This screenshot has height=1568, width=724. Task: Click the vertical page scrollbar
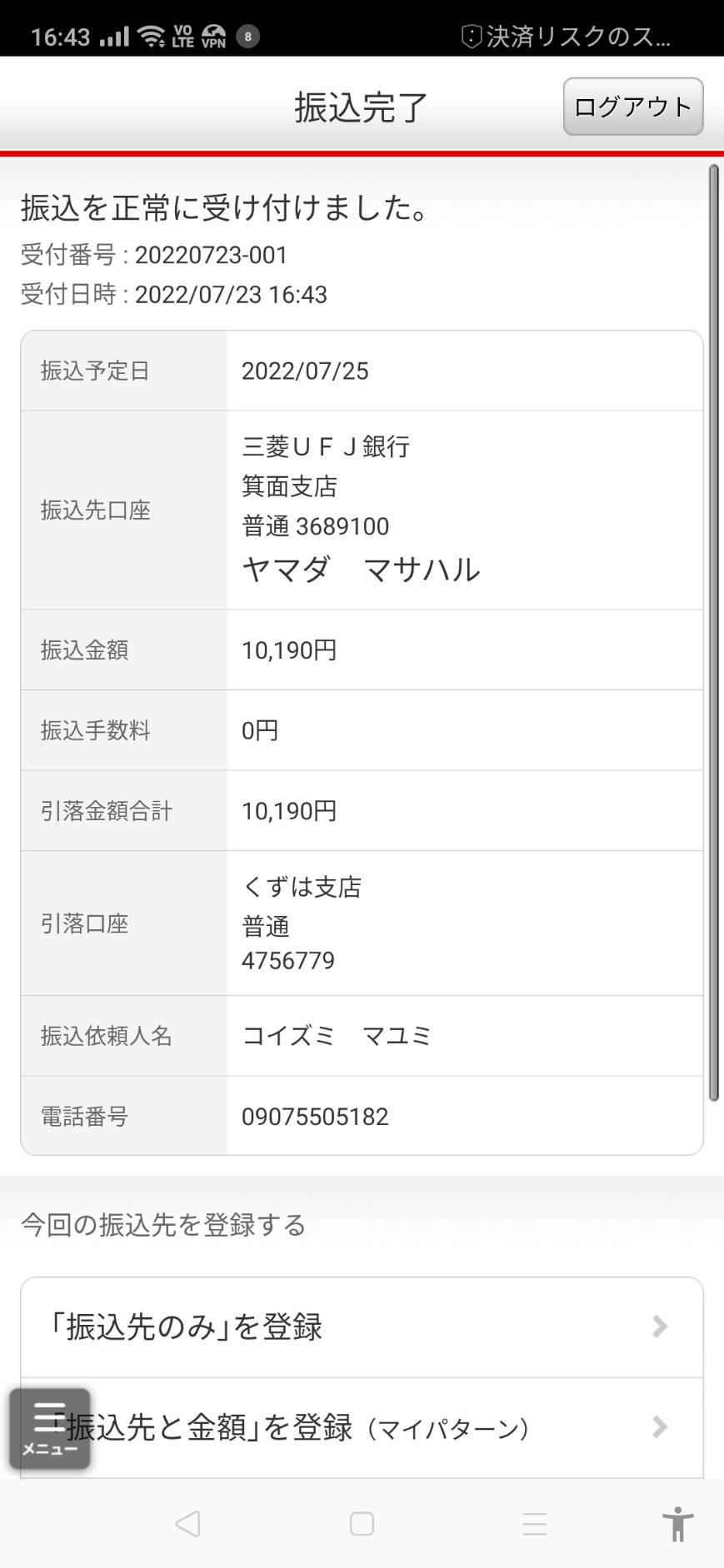tap(713, 633)
